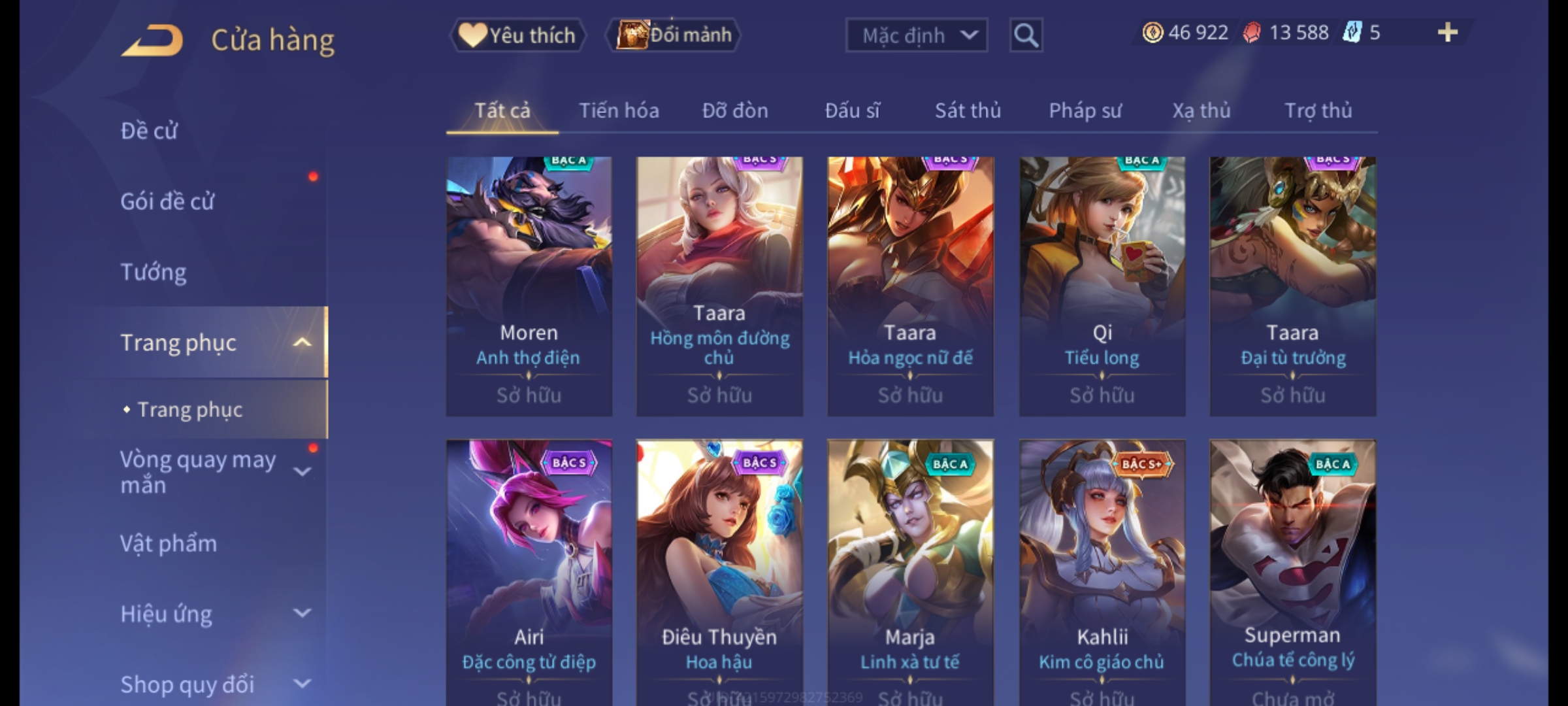Open Gói đề cử sidebar item

pos(167,201)
